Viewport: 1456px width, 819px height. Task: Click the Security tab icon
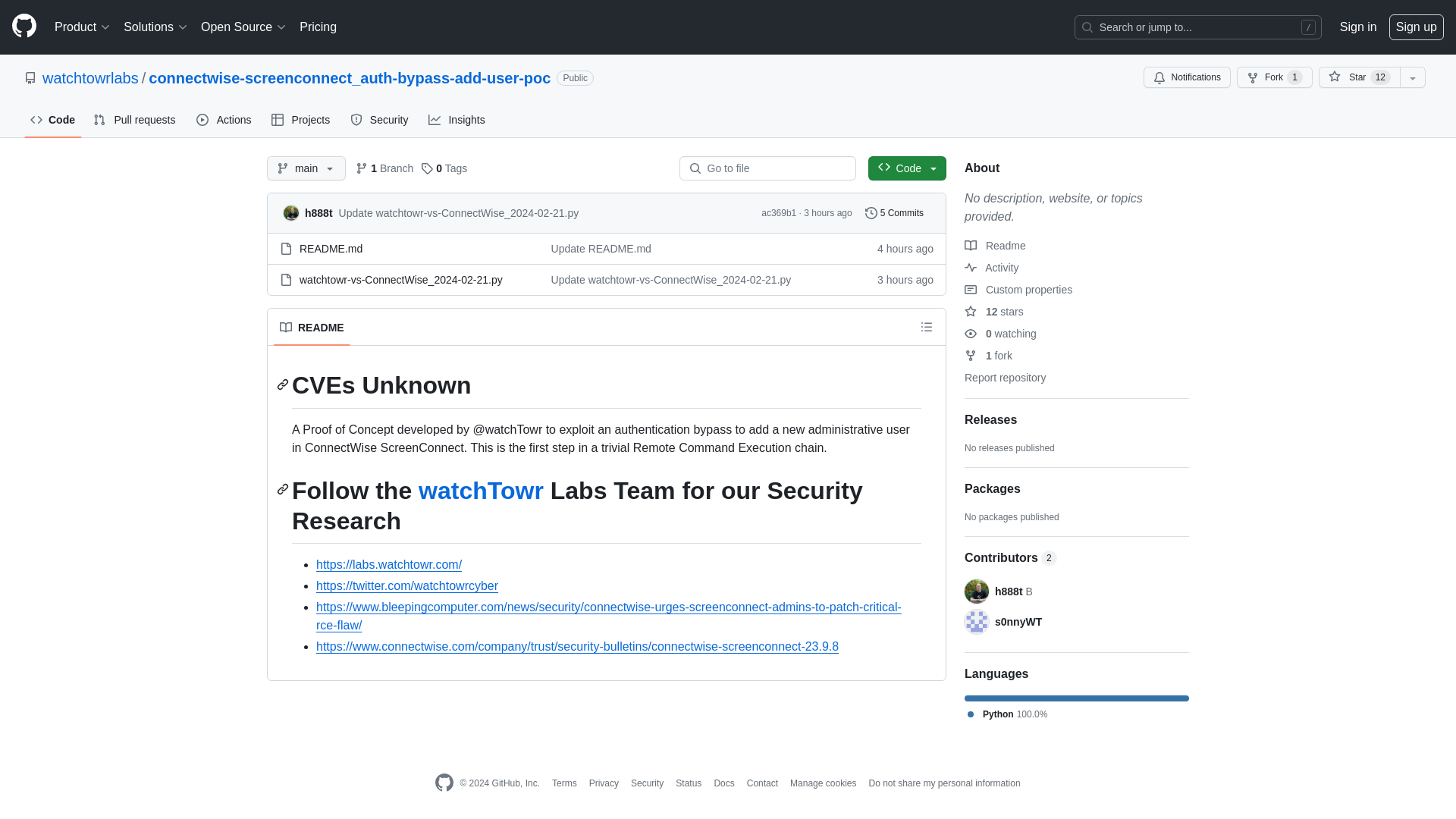(356, 120)
